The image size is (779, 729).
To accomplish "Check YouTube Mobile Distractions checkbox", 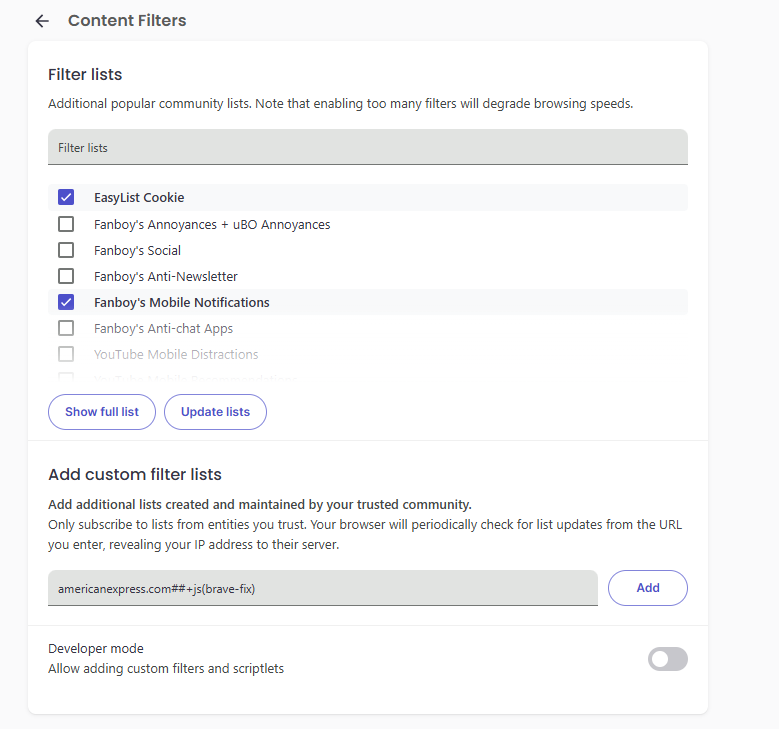I will (66, 354).
